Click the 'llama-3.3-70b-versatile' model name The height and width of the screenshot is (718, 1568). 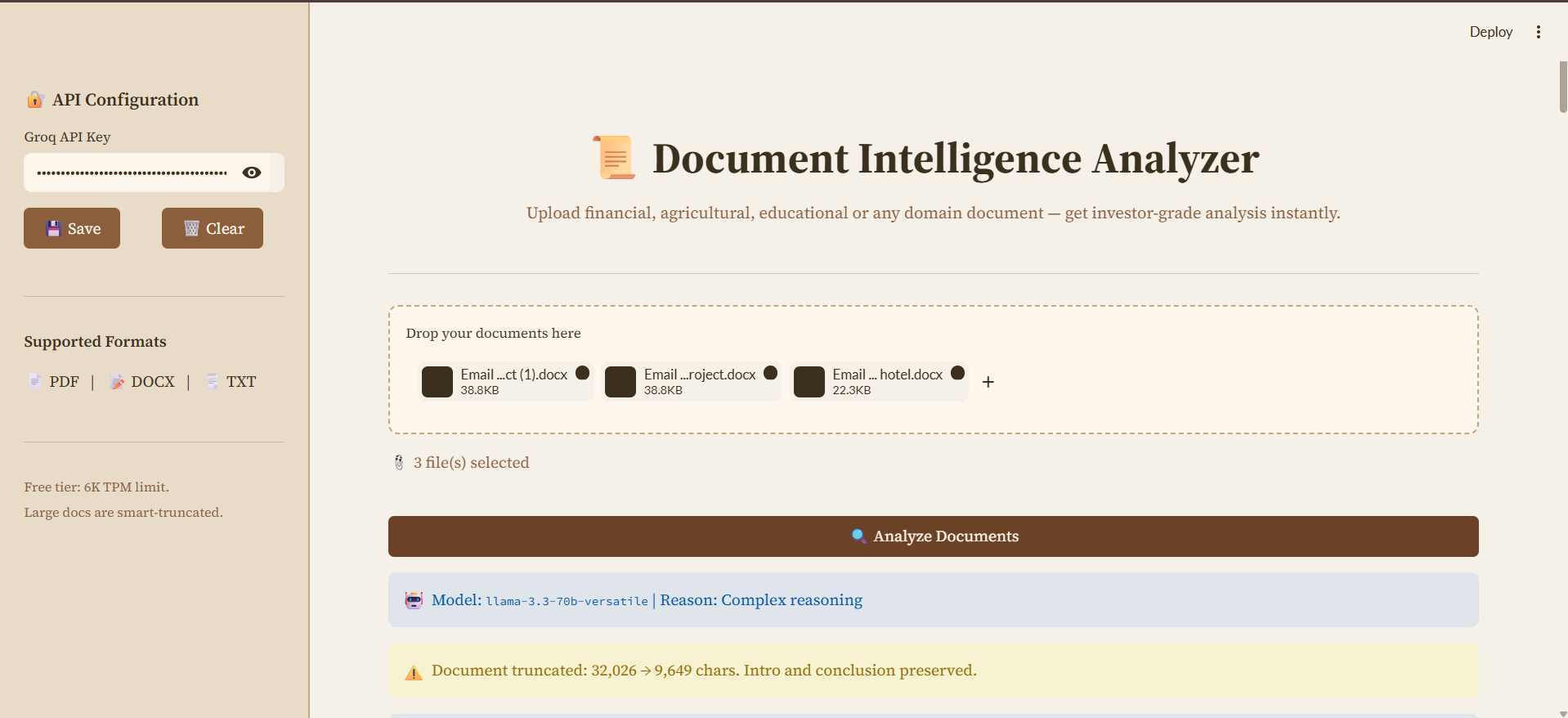567,601
